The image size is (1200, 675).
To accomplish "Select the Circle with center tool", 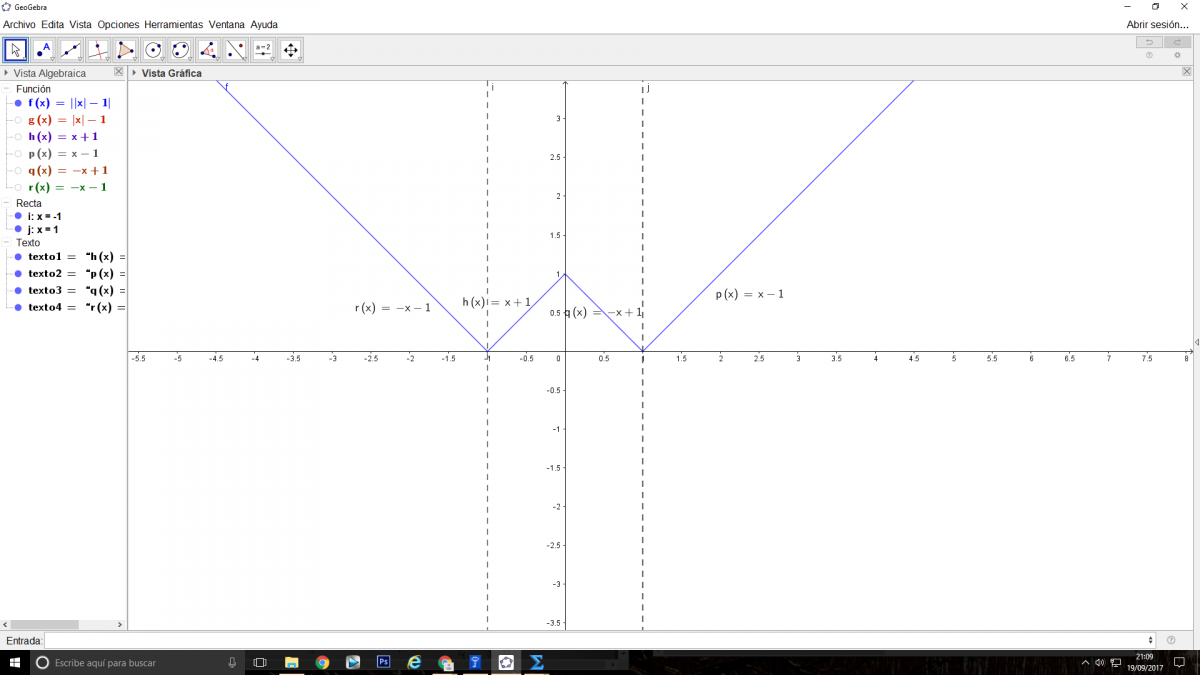I will point(153,50).
